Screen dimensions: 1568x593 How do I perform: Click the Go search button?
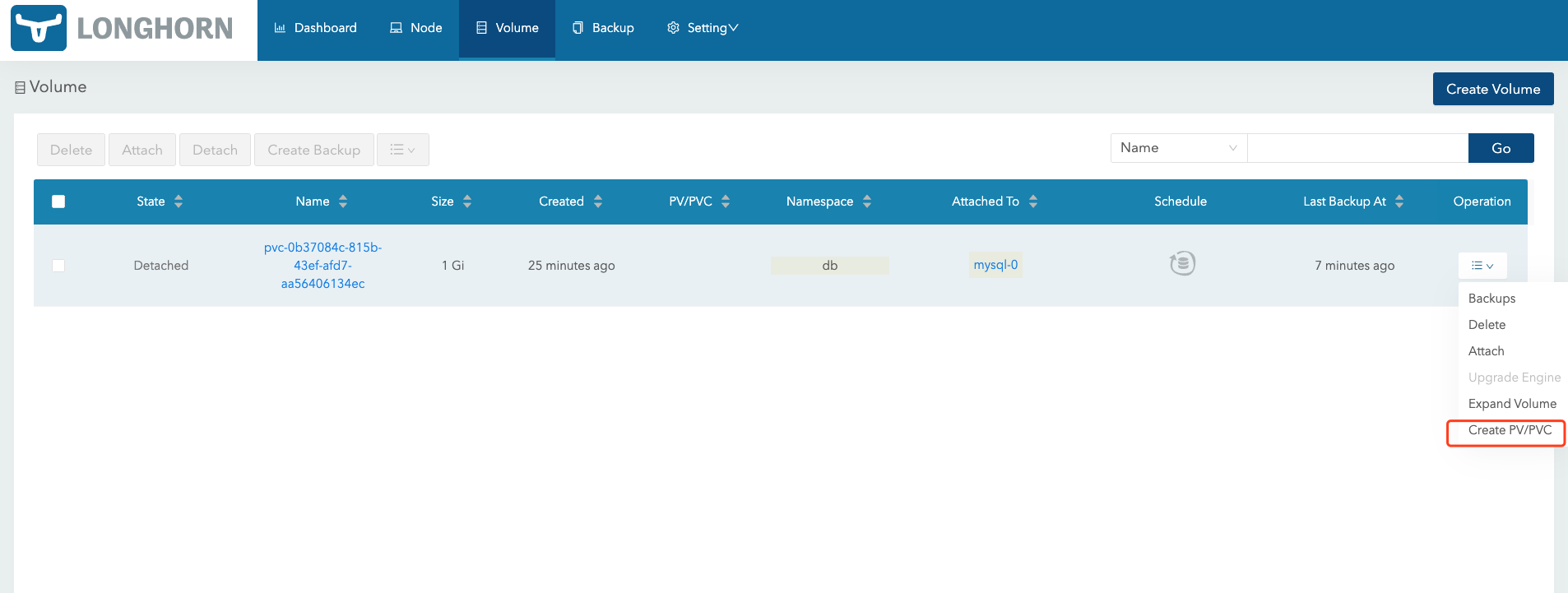pos(1501,148)
